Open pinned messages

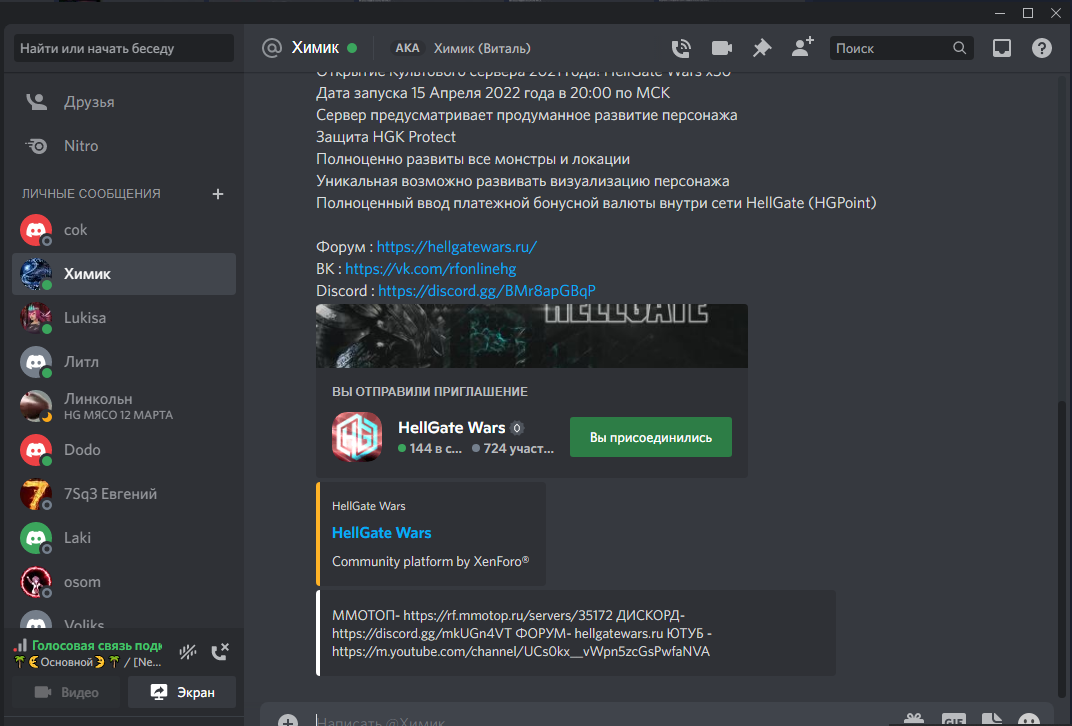point(762,48)
